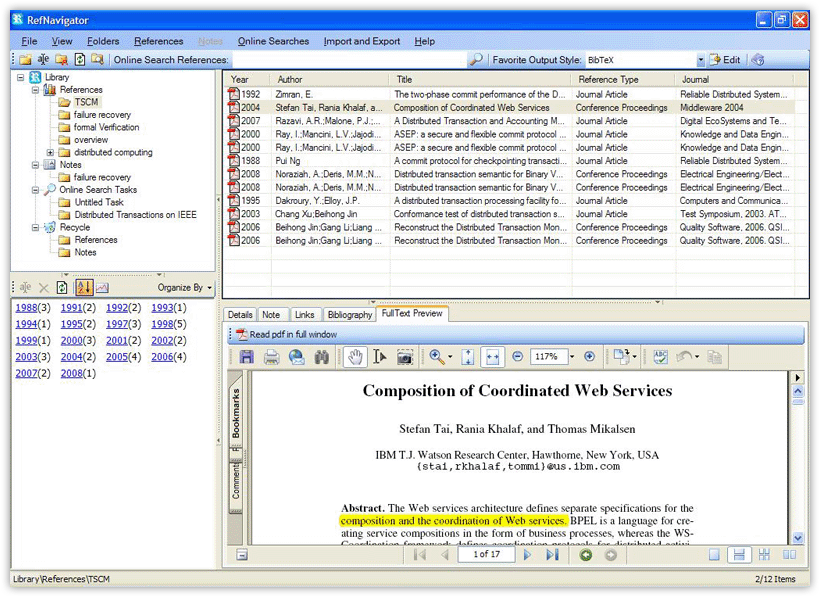This screenshot has height=597, width=820.
Task: Click the new folder icon in main toolbar
Action: (x=25, y=60)
